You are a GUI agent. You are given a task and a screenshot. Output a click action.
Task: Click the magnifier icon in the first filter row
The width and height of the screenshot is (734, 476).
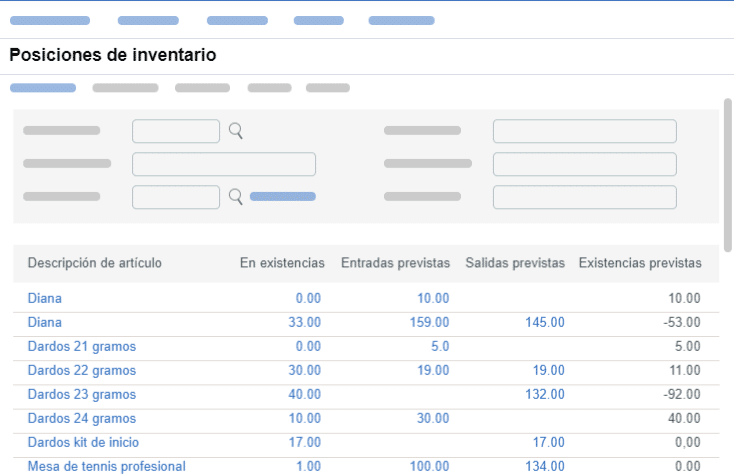click(x=236, y=131)
